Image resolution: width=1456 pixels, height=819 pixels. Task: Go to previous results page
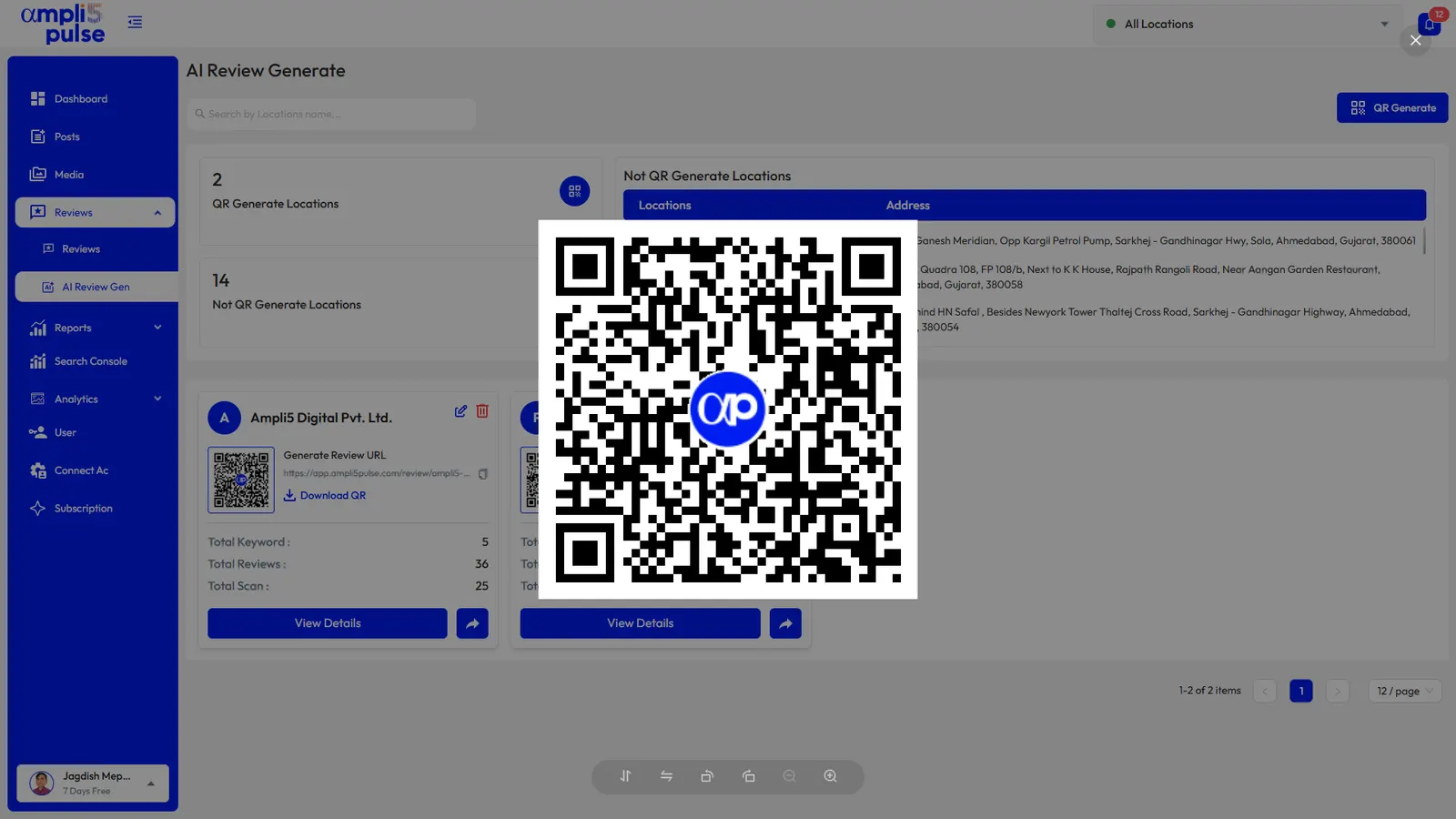1265,691
